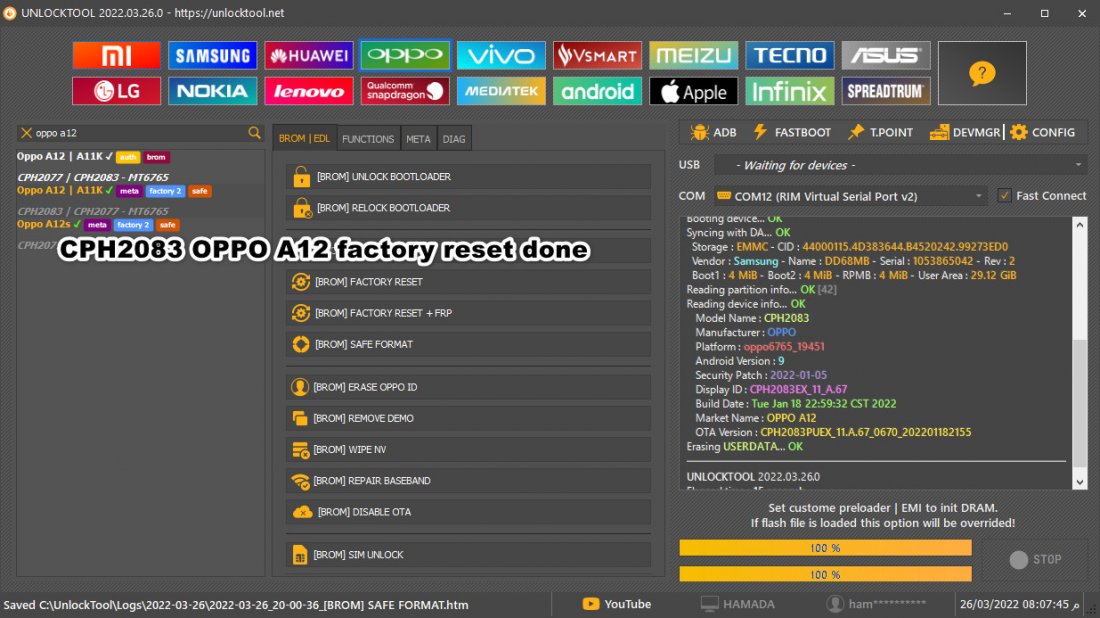Select the Nokia brand tile
1100x618 pixels.
213,91
